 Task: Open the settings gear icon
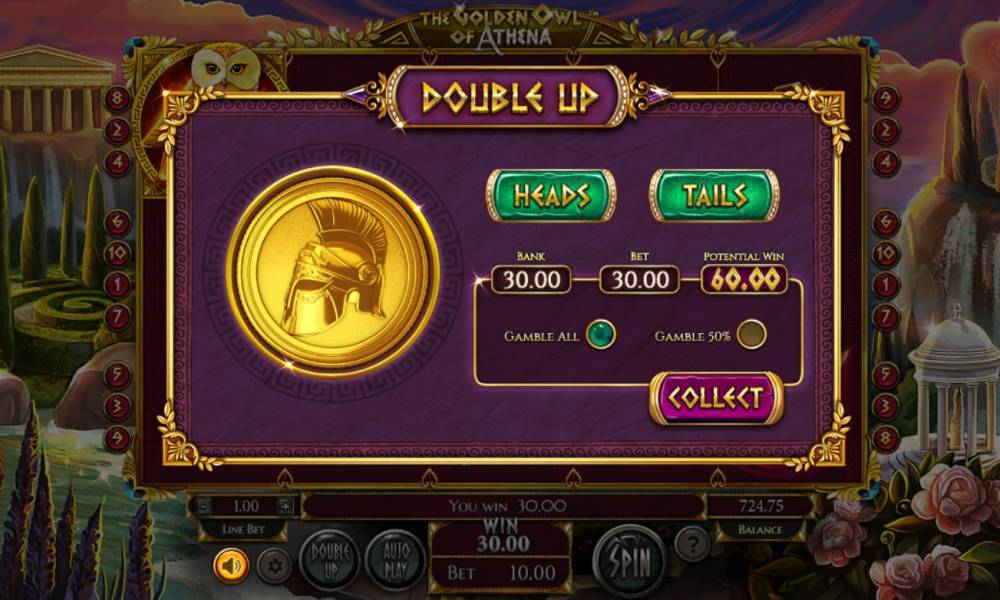[275, 565]
